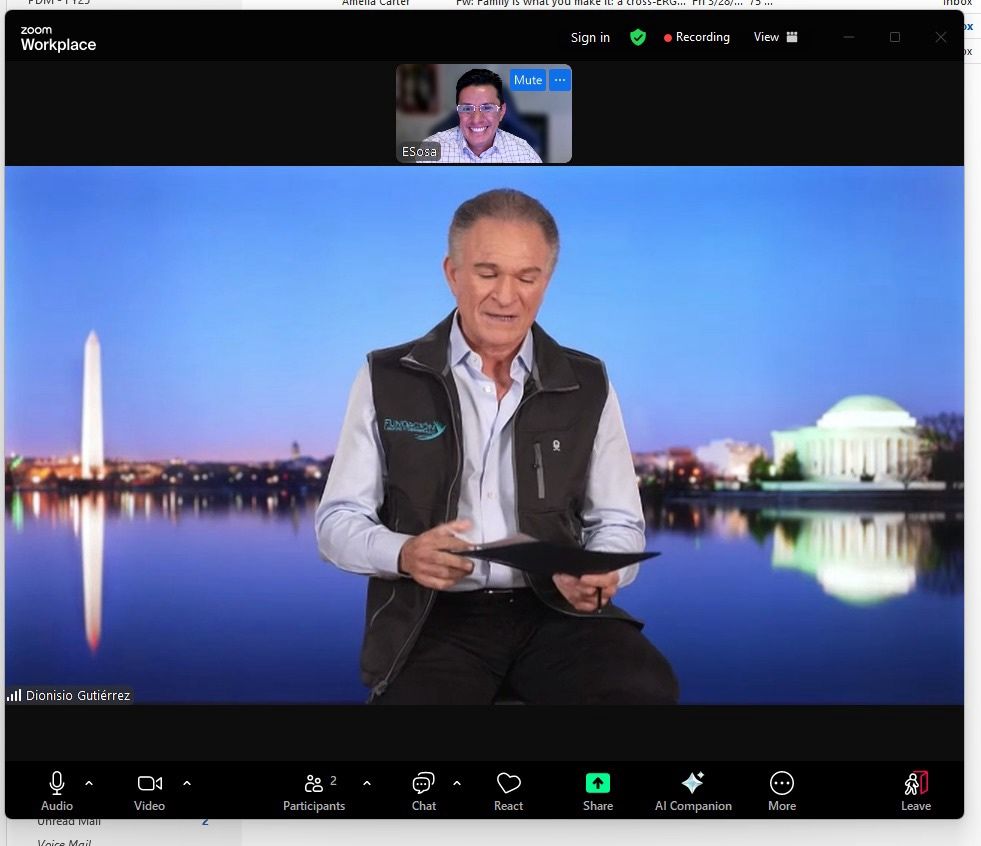This screenshot has height=846, width=981.
Task: Expand chat options chevron
Action: (x=457, y=783)
